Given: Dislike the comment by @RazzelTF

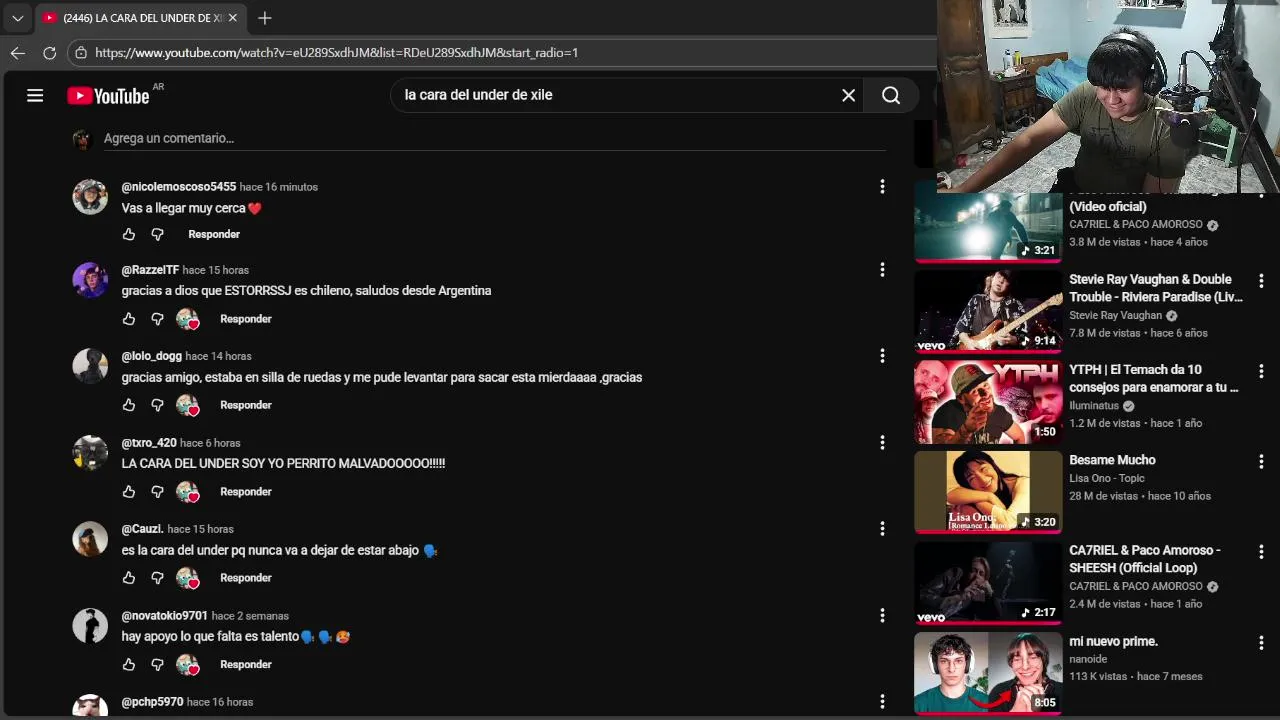Looking at the screenshot, I should pos(157,319).
